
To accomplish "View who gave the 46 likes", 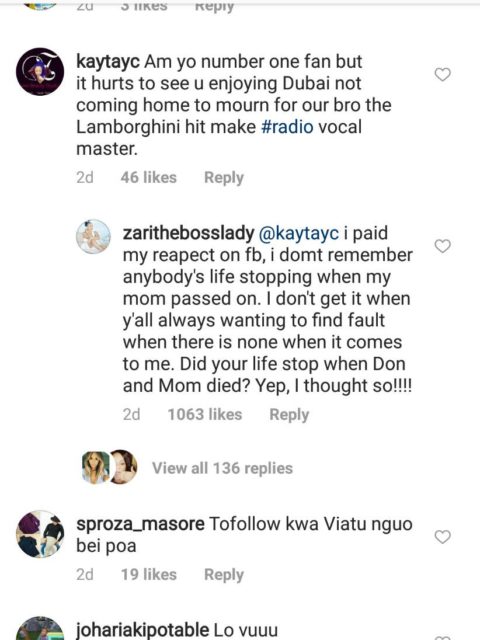I will click(149, 178).
